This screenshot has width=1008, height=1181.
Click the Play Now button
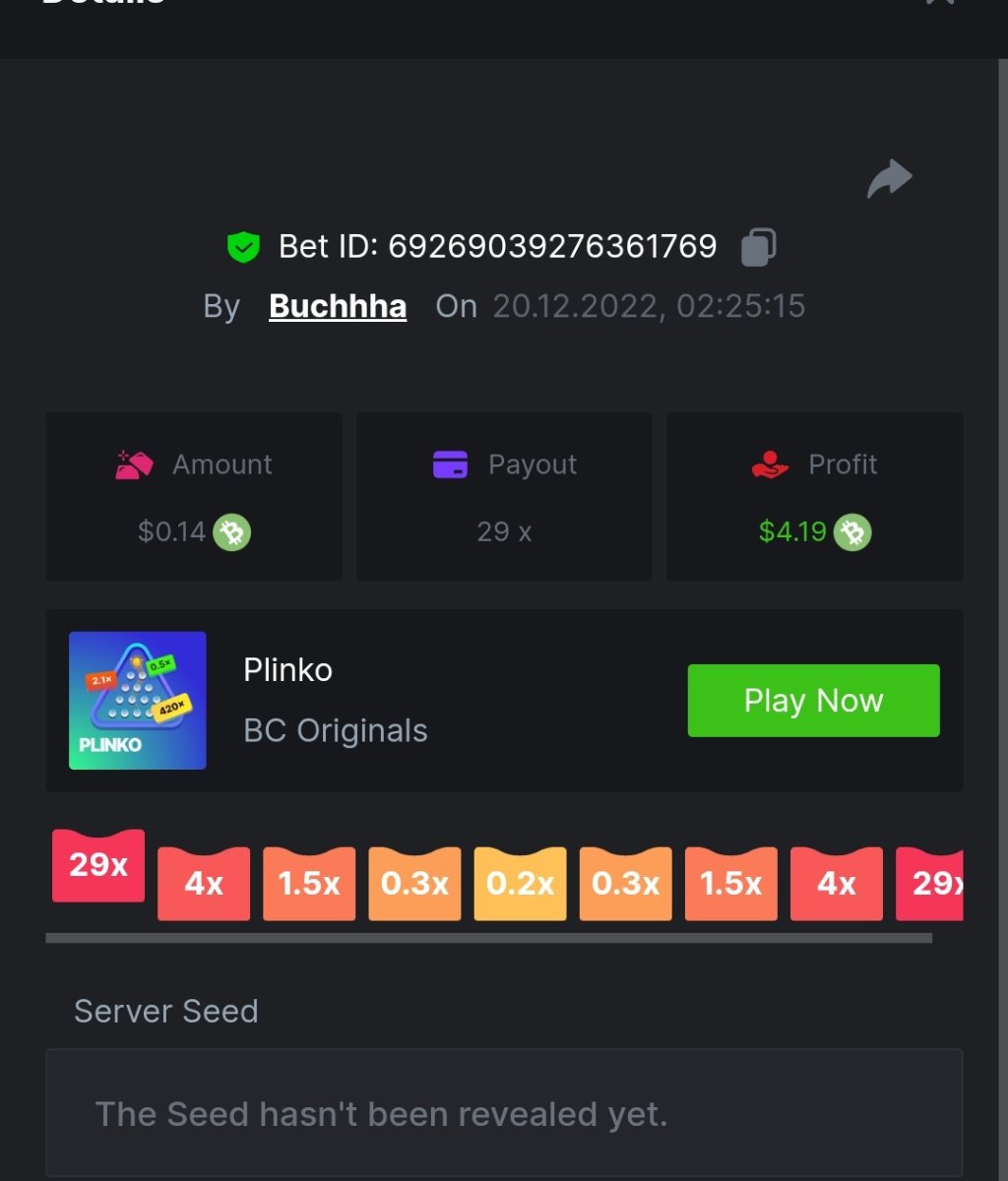coord(813,701)
